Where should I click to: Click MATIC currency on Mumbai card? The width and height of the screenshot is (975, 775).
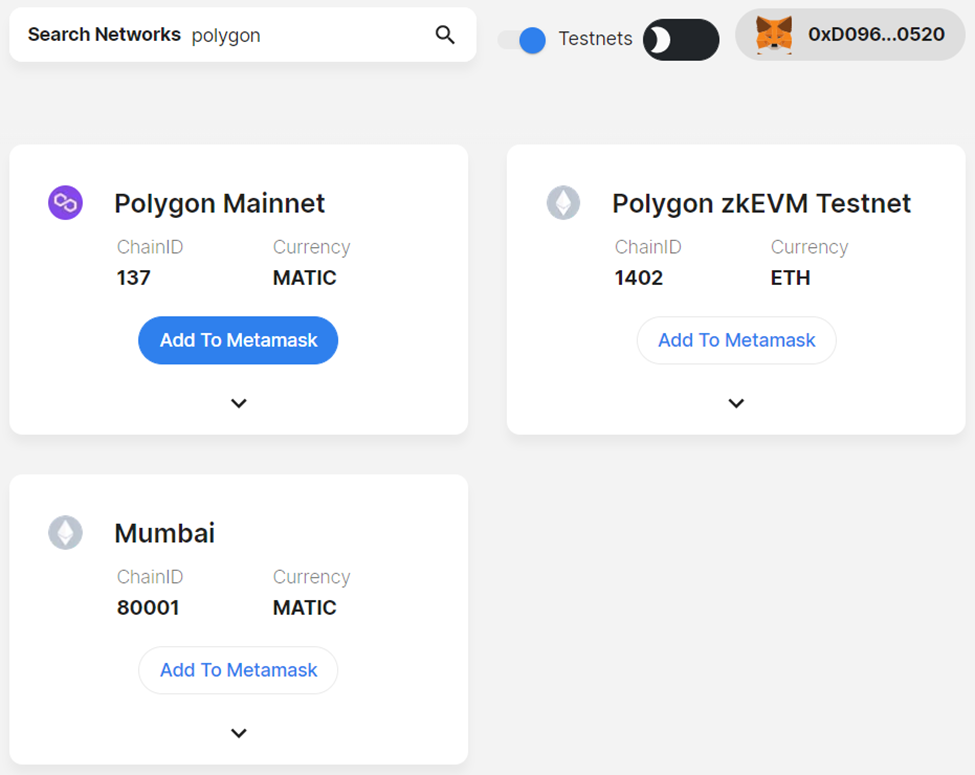pos(305,607)
